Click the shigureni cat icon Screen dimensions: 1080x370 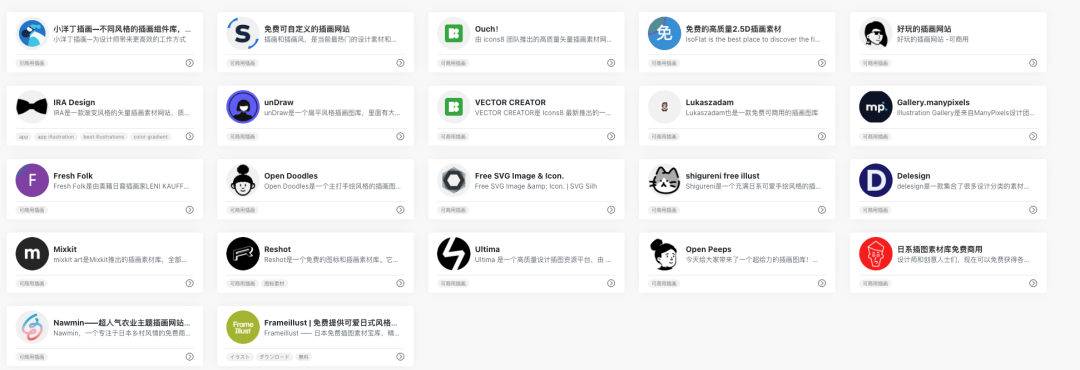(x=665, y=181)
